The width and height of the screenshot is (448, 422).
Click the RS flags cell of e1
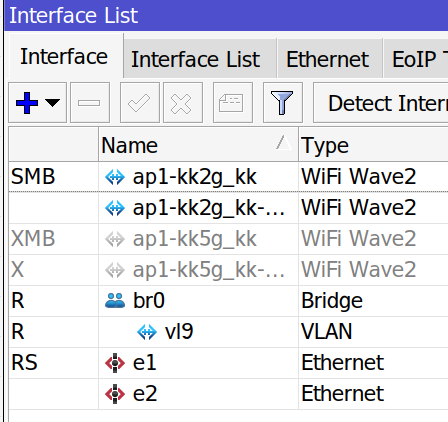[x=53, y=363]
